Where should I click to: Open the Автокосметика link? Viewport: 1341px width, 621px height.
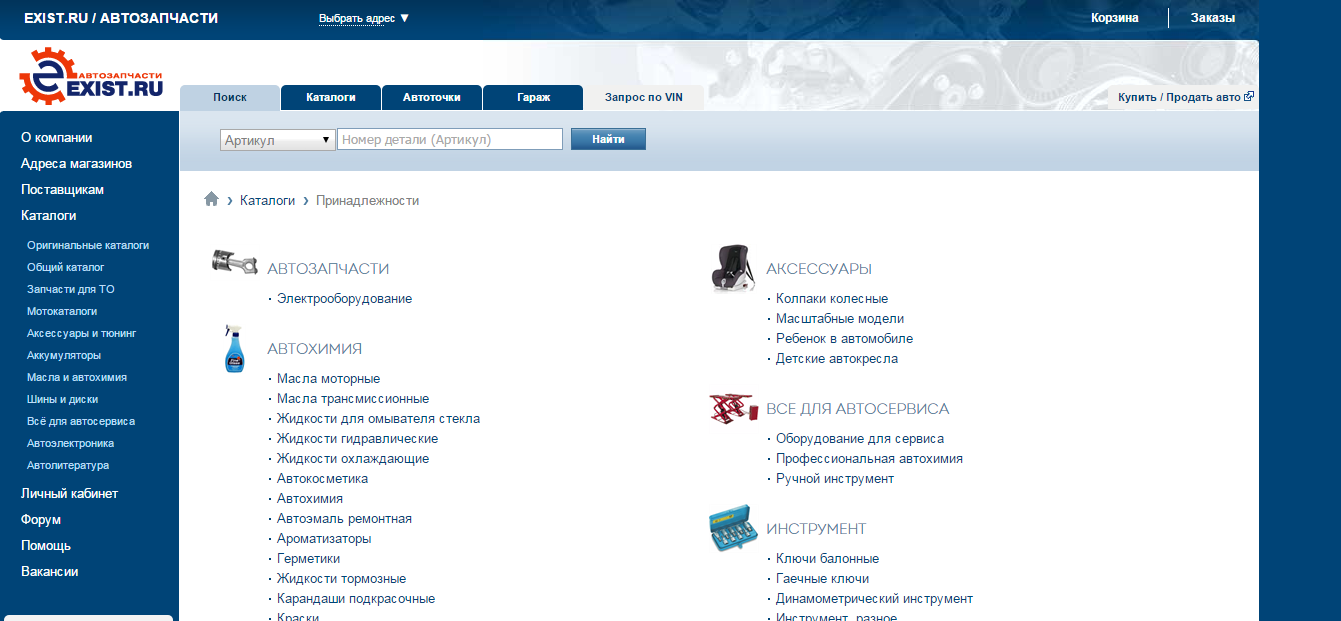(x=322, y=478)
